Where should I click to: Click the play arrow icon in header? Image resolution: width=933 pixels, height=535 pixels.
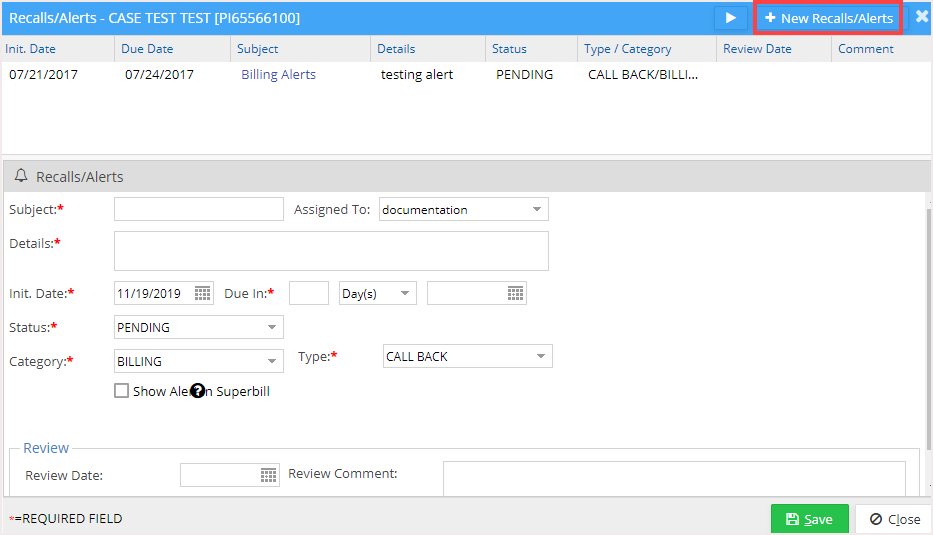pos(730,18)
